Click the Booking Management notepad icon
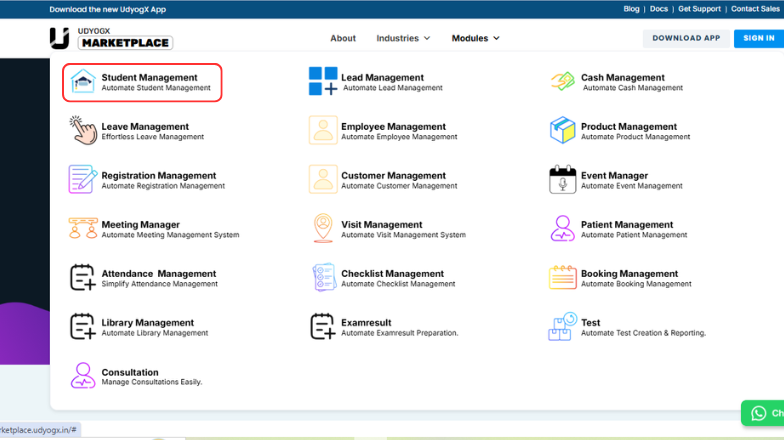The image size is (784, 440). [562, 277]
